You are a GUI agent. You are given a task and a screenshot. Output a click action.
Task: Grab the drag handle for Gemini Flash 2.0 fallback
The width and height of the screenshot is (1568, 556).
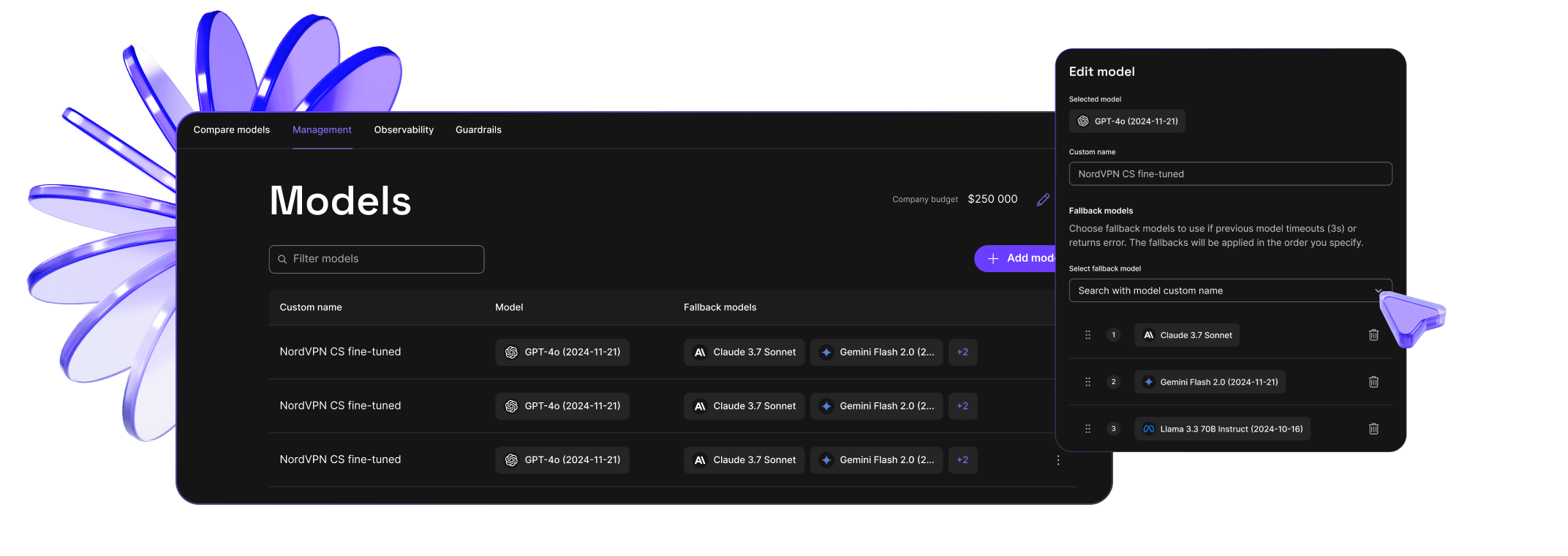pos(1088,382)
